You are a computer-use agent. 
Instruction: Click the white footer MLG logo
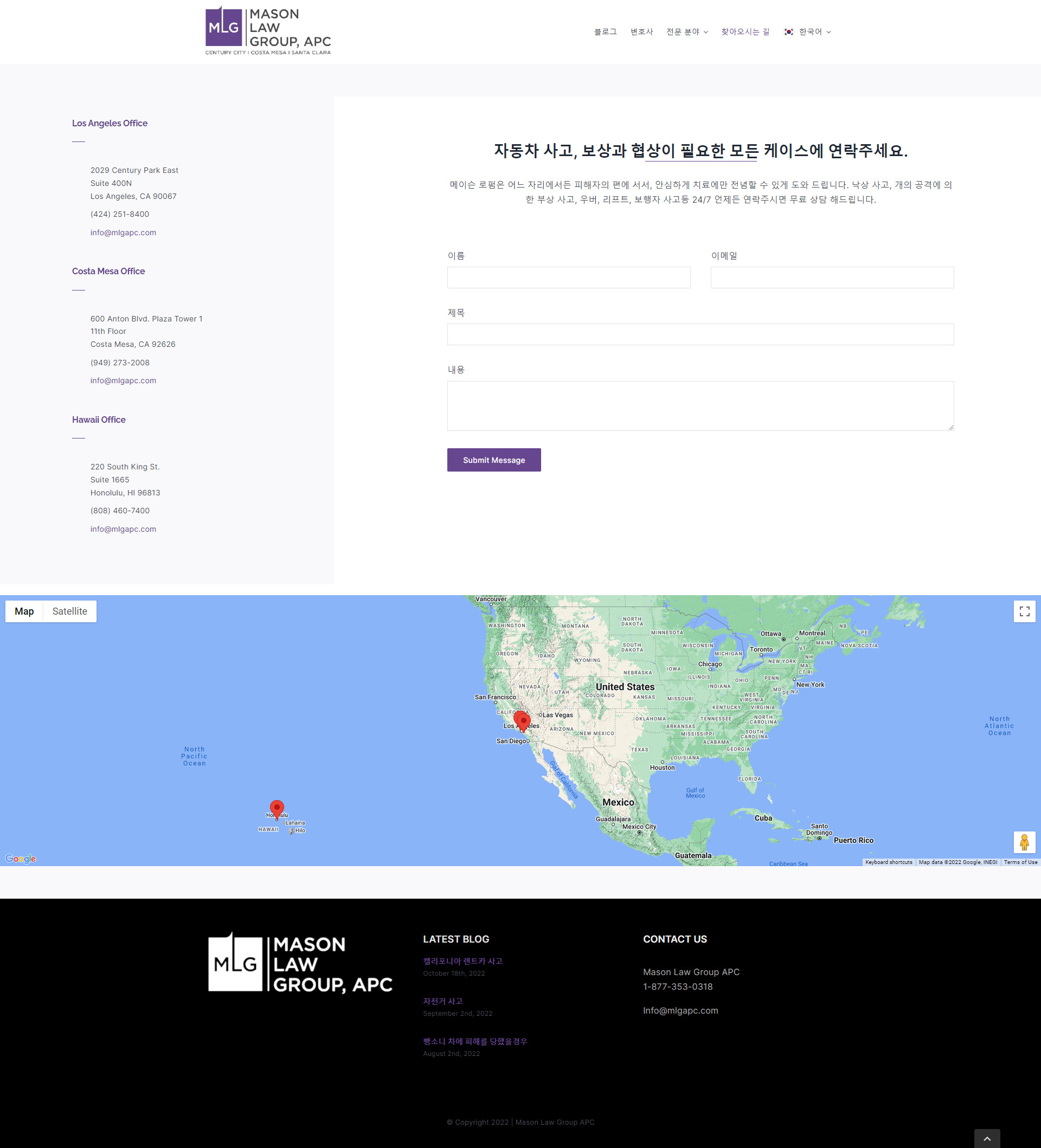tap(300, 963)
